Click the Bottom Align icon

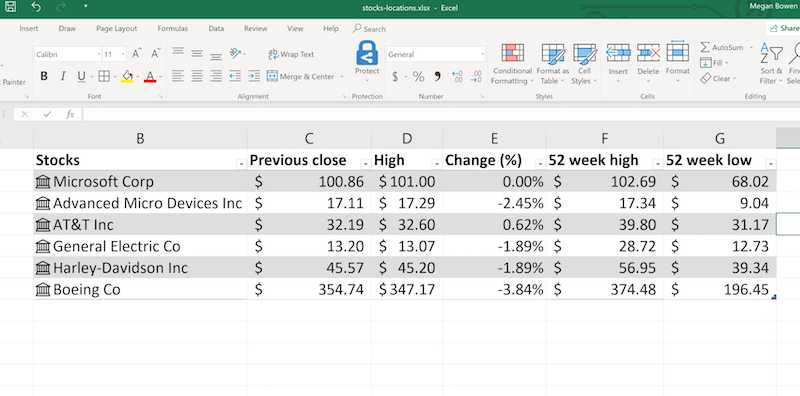tap(216, 55)
